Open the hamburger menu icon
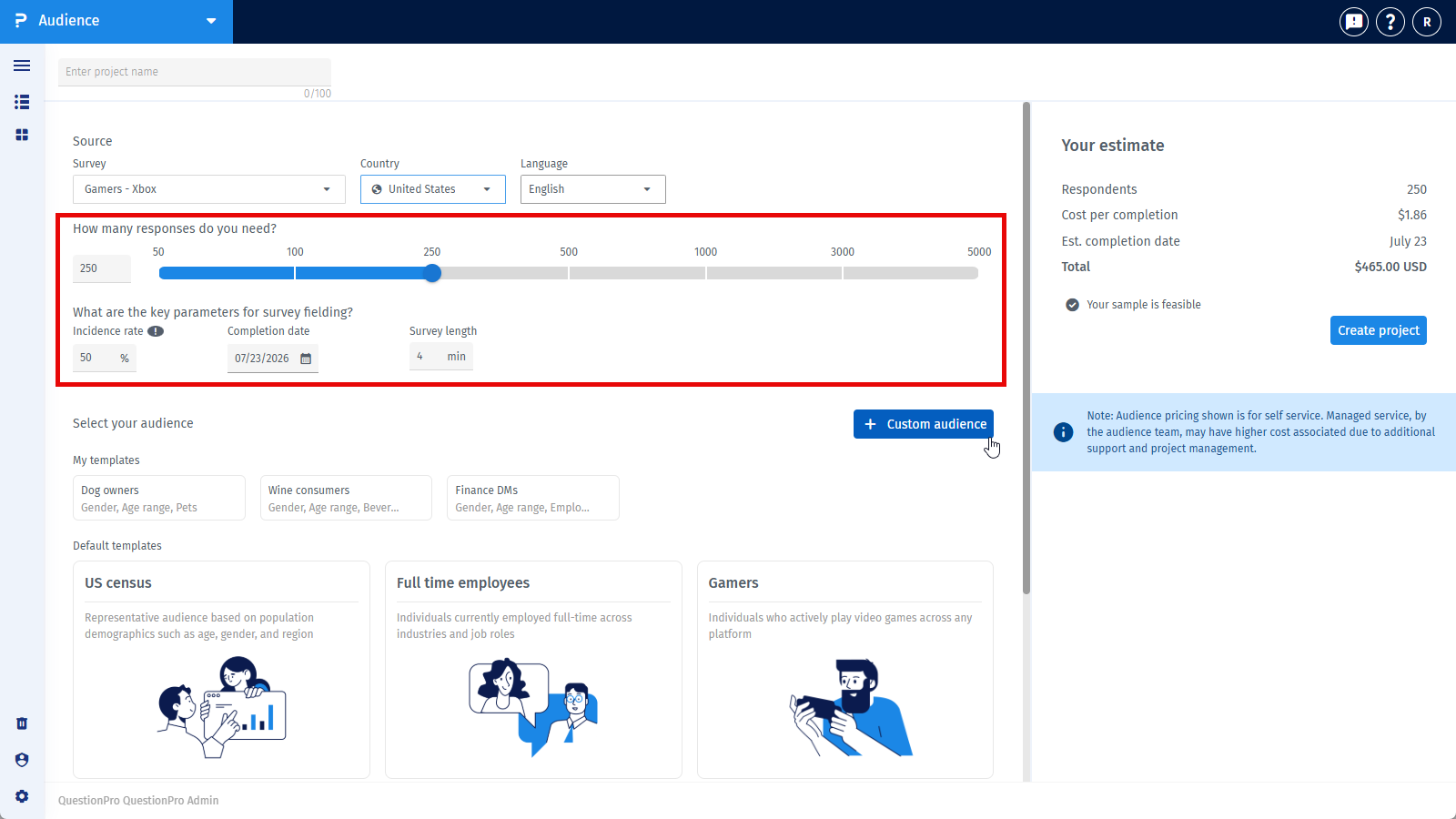The width and height of the screenshot is (1456, 819). [x=22, y=66]
